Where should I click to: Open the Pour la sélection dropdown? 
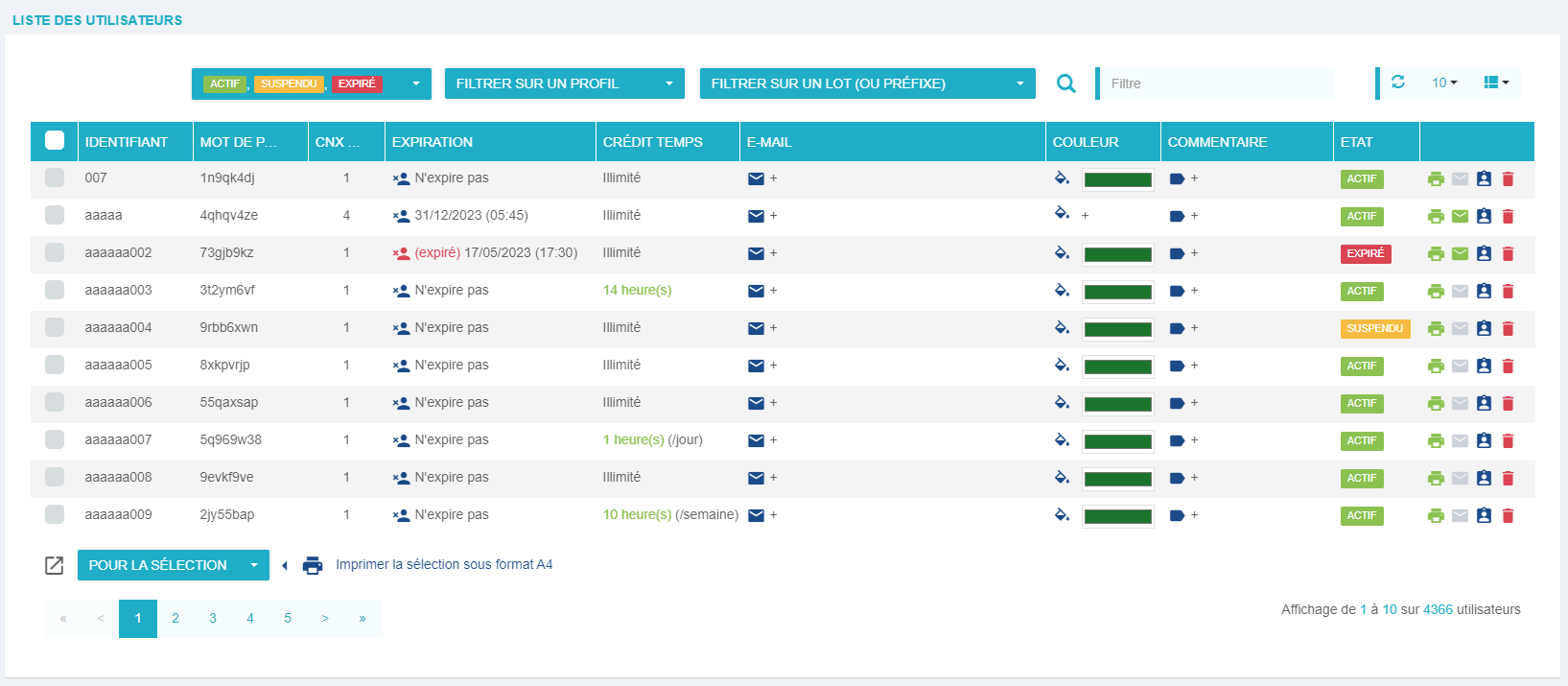point(173,565)
